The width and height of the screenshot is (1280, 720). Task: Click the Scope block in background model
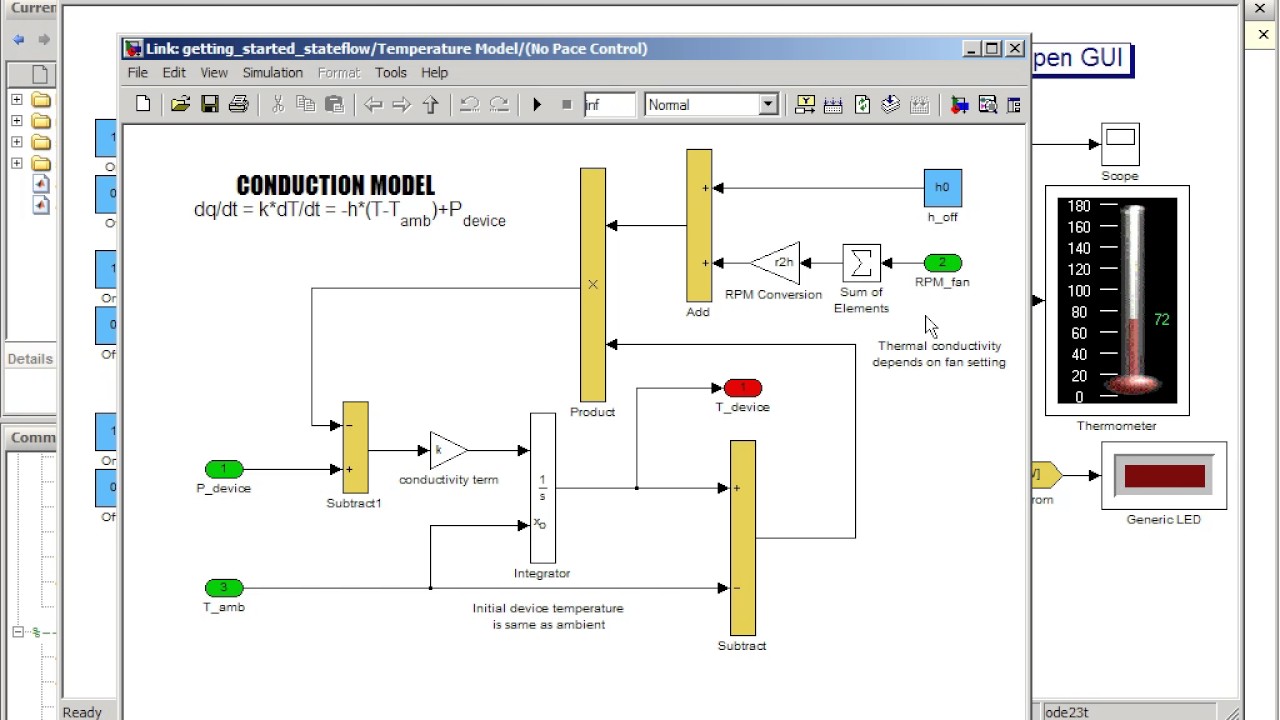point(1120,145)
